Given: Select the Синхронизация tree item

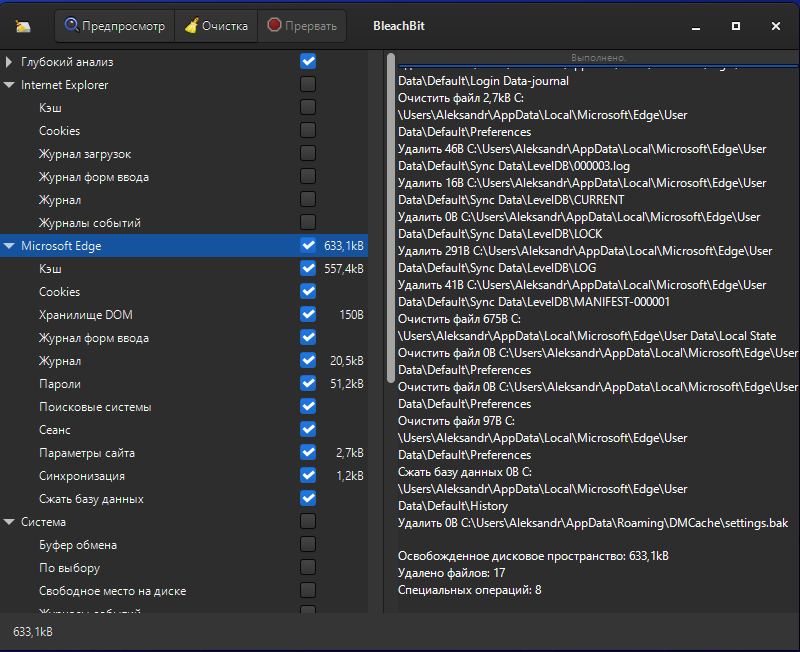Looking at the screenshot, I should pyautogui.click(x=82, y=476).
